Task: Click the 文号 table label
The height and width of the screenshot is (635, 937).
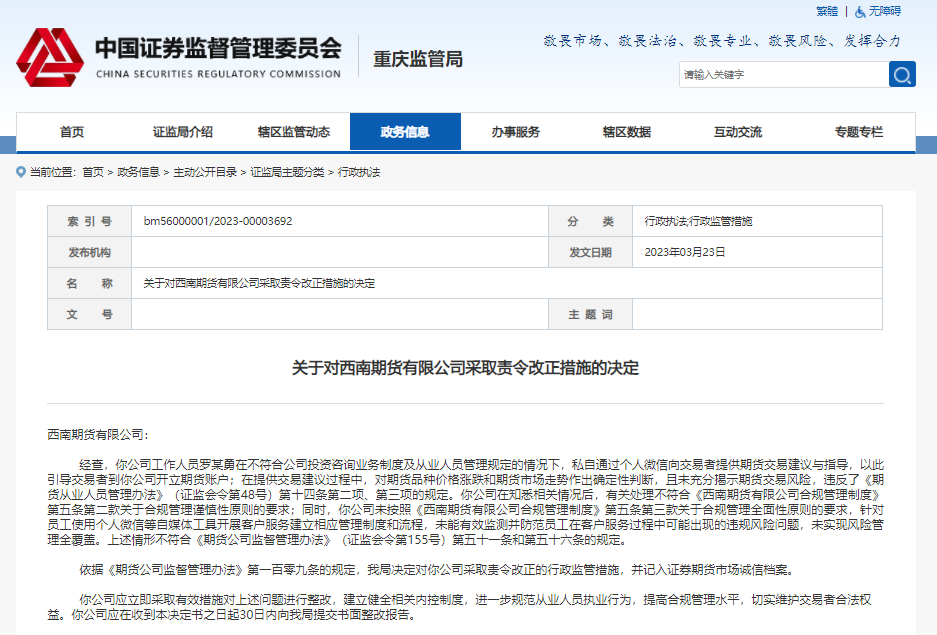Action: point(90,314)
